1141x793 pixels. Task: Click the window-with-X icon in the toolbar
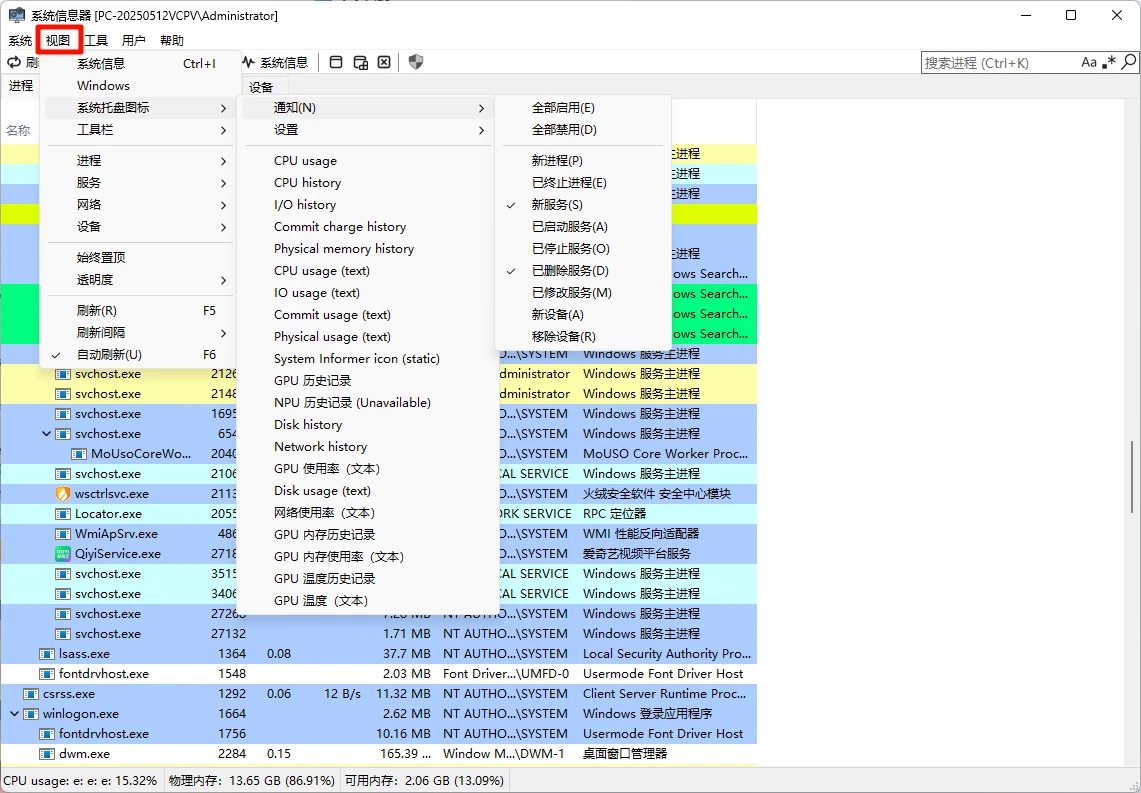(x=384, y=63)
